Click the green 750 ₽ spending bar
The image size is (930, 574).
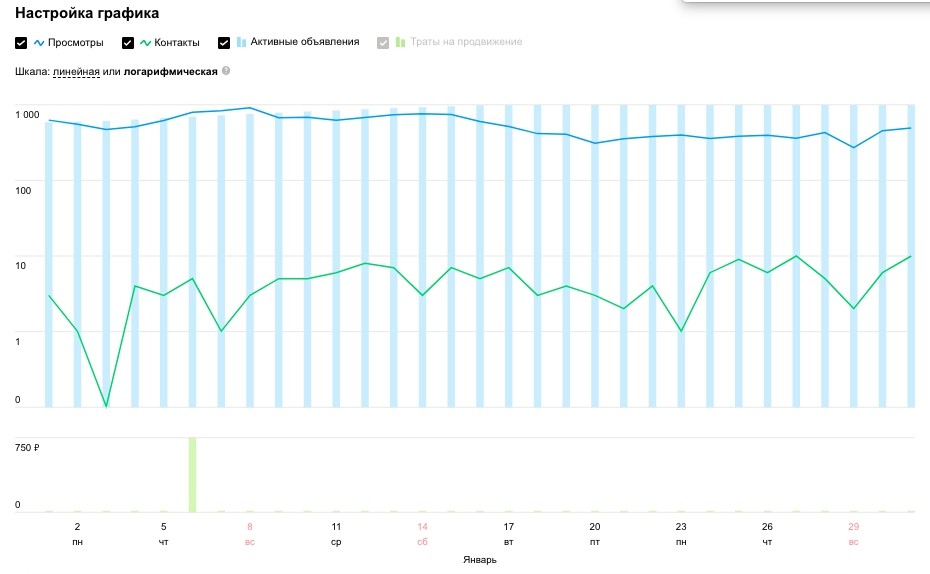point(192,473)
